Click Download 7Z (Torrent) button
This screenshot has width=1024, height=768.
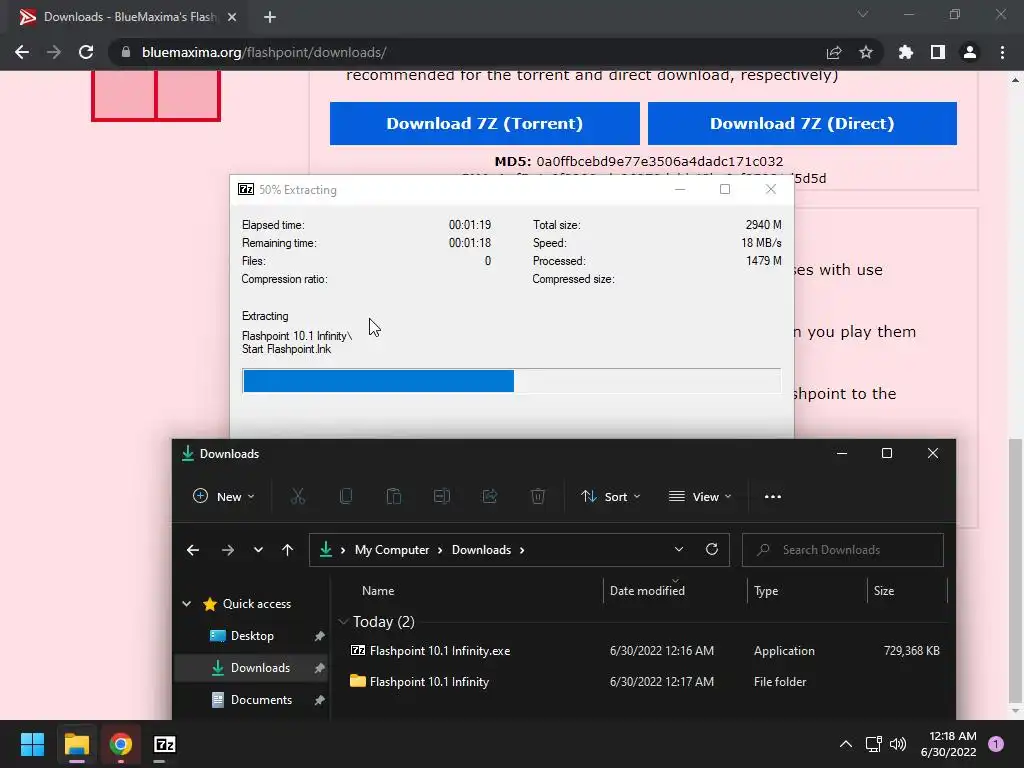tap(485, 123)
